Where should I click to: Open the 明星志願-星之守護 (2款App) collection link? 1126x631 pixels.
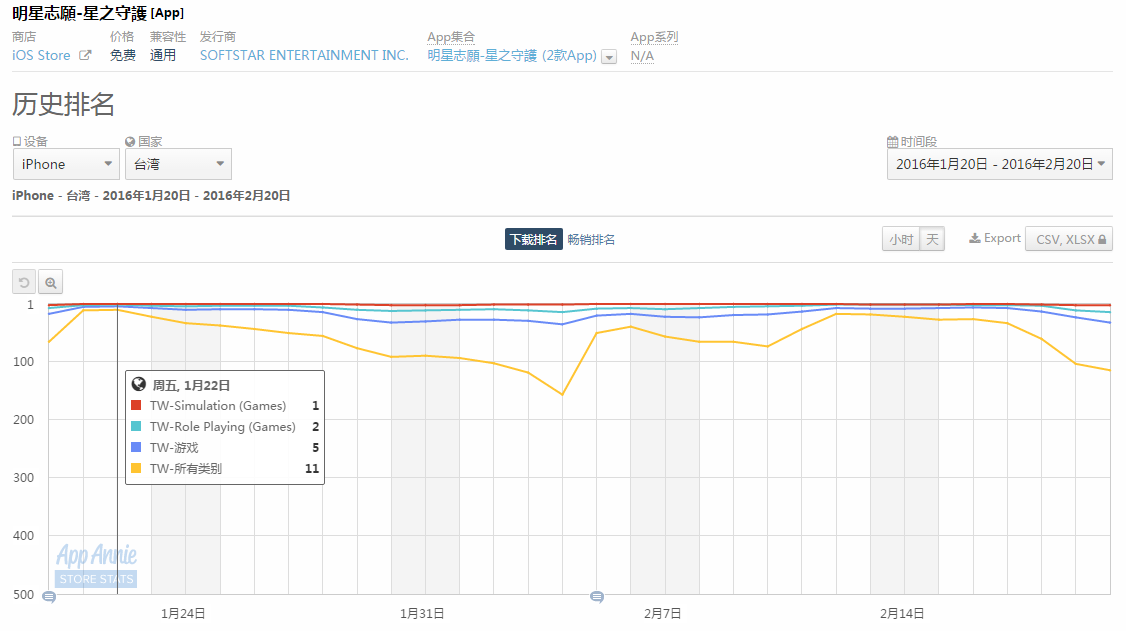[512, 55]
